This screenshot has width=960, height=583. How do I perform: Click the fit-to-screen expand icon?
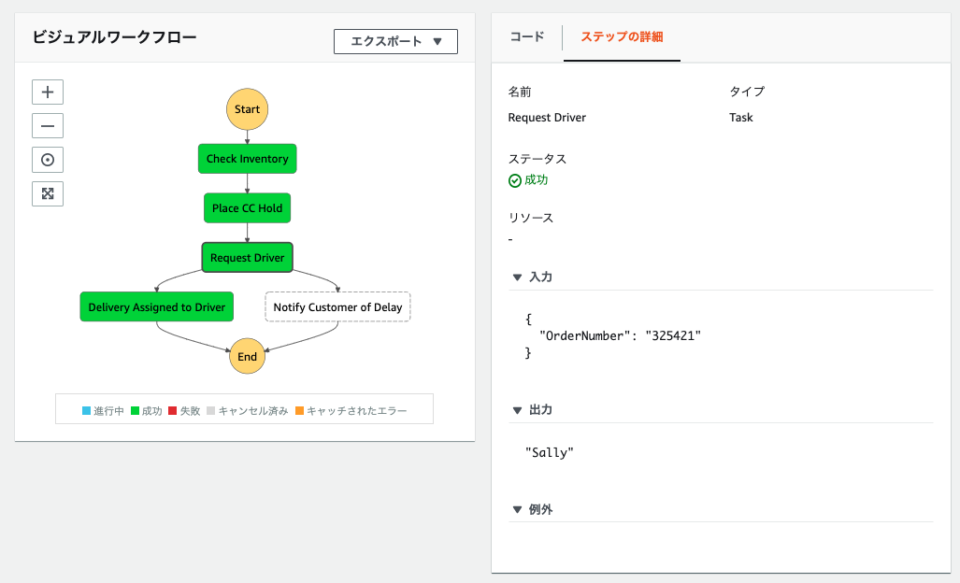click(x=48, y=194)
